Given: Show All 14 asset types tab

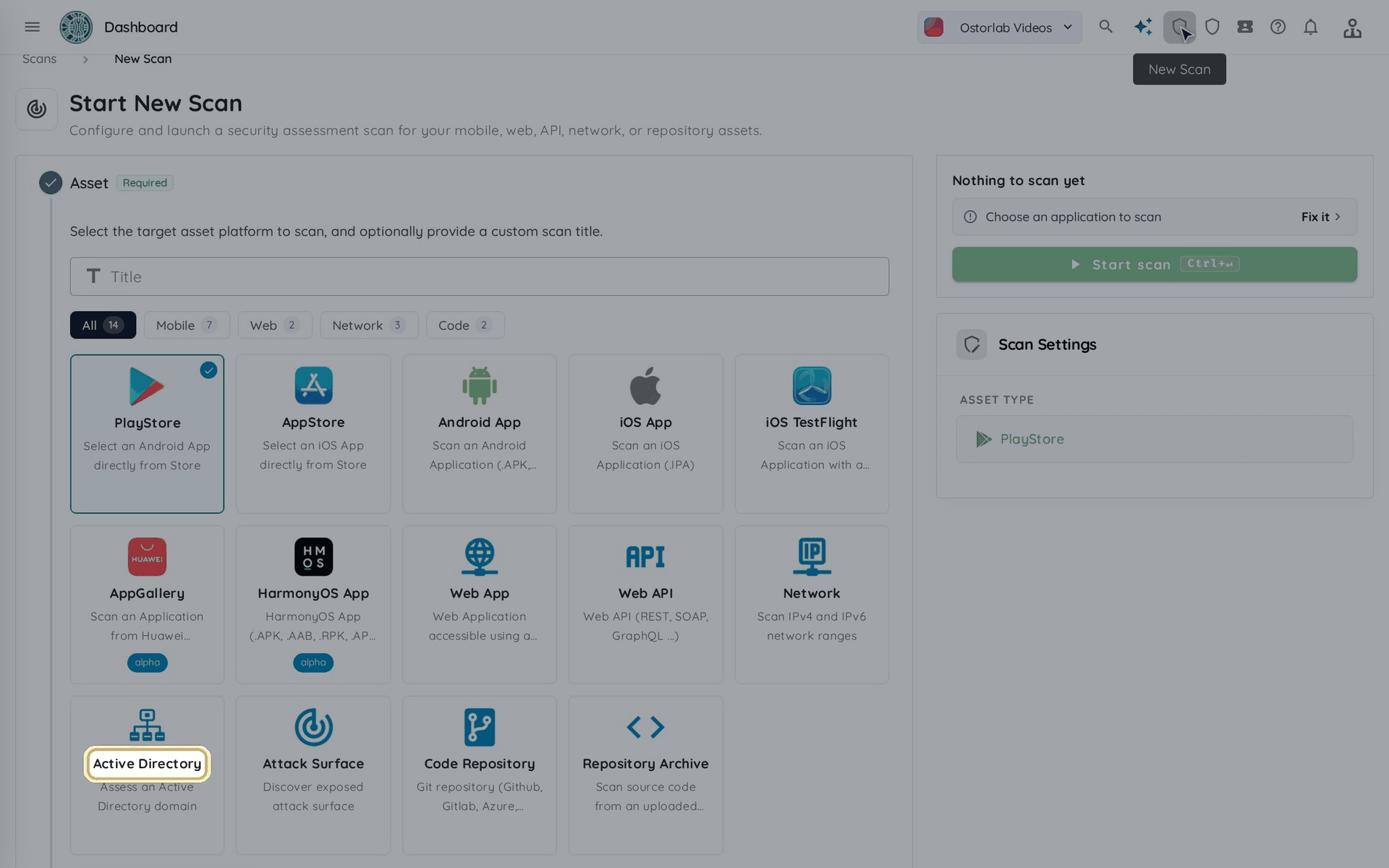Looking at the screenshot, I should pos(103,325).
